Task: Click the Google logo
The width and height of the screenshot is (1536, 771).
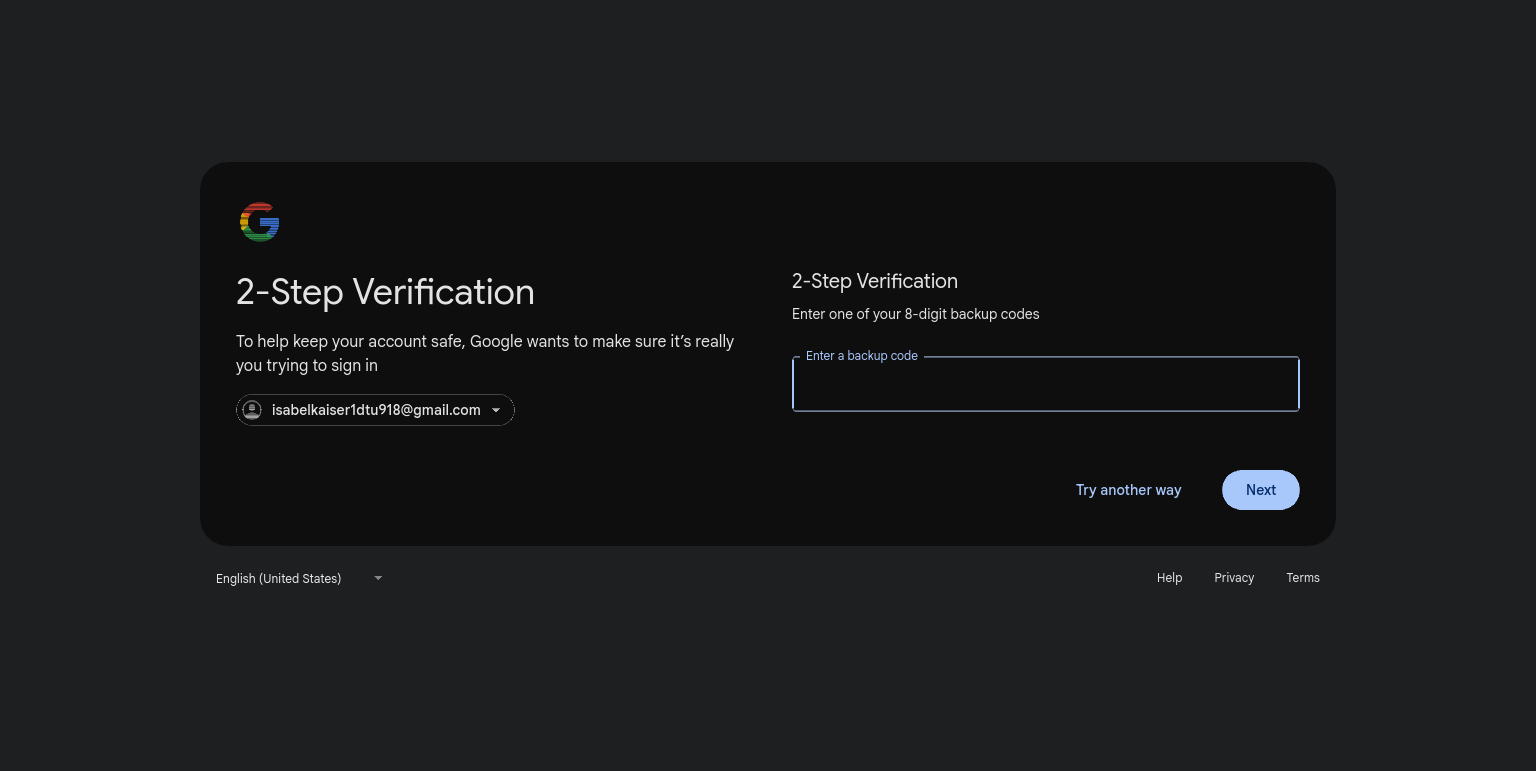Action: (259, 222)
